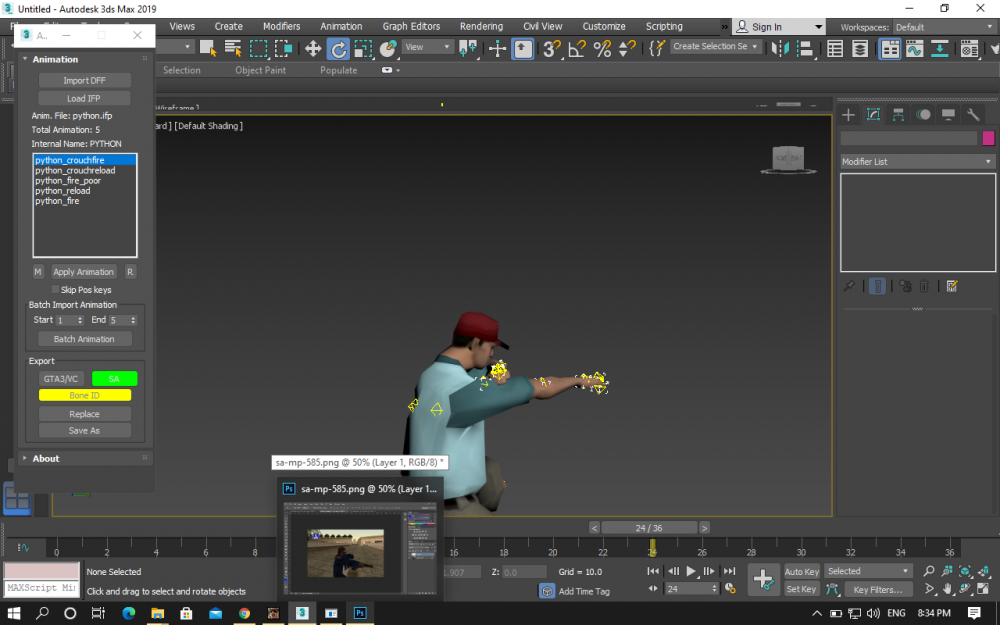
Task: Expand the Modifier List dropdown
Action: (917, 162)
